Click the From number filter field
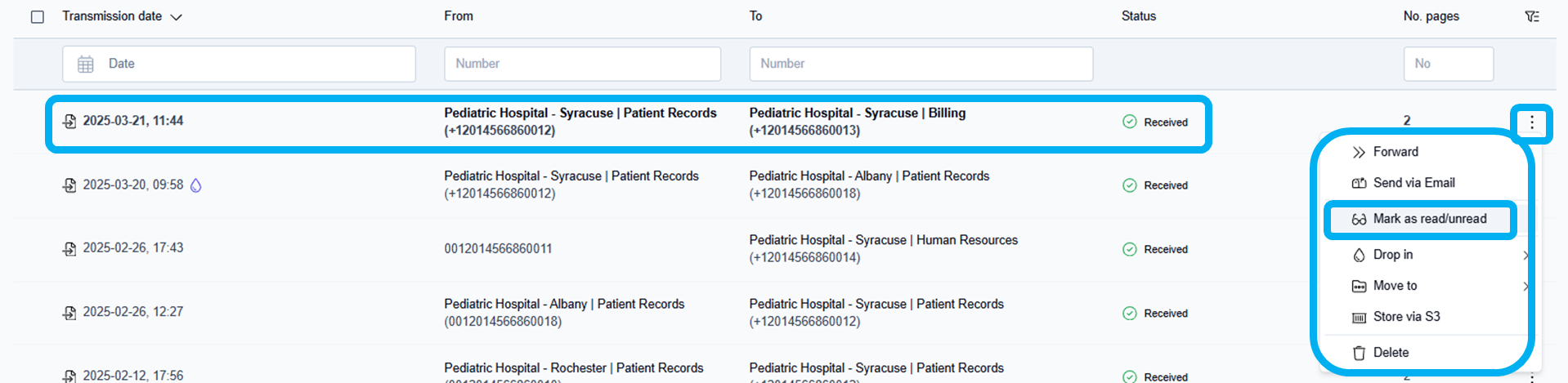The height and width of the screenshot is (383, 1568). 582,64
